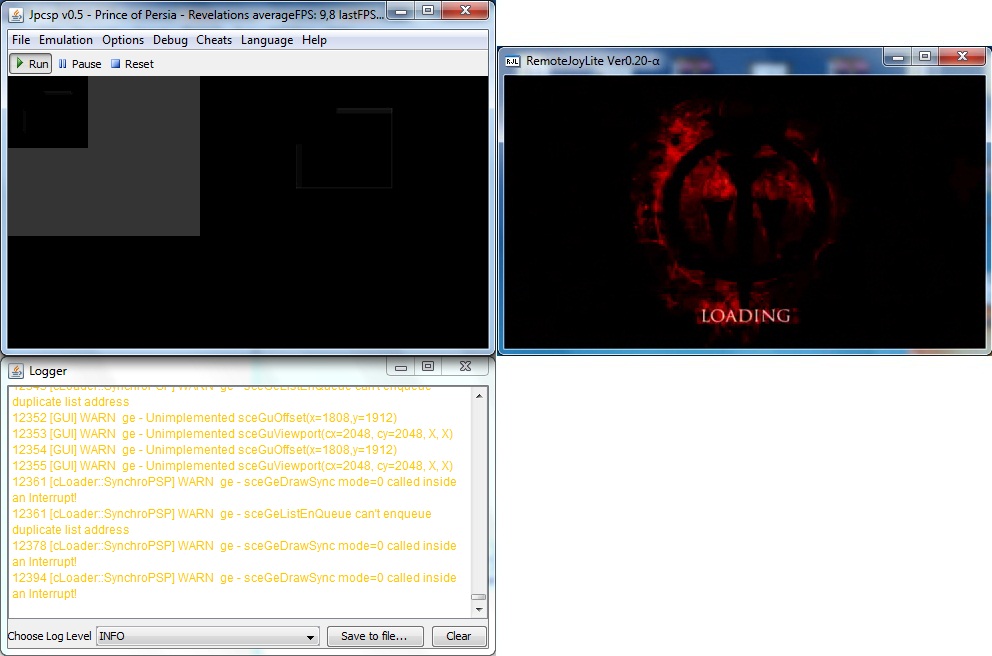Open the Emulation menu

pos(66,40)
